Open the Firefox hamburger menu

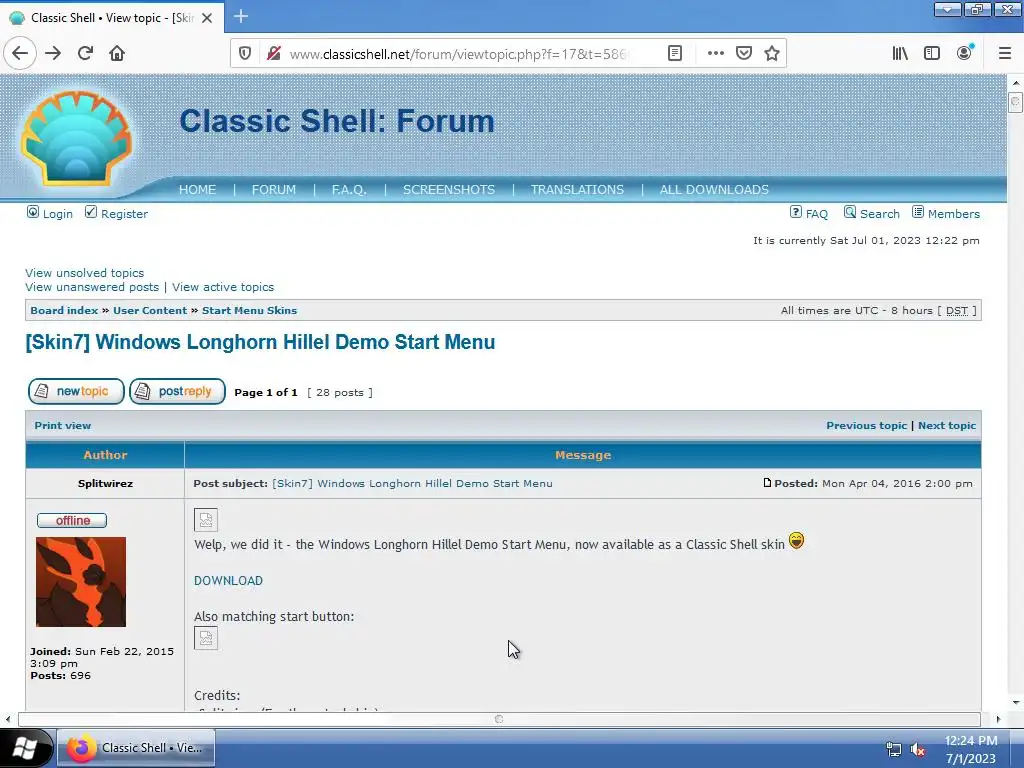click(1005, 53)
